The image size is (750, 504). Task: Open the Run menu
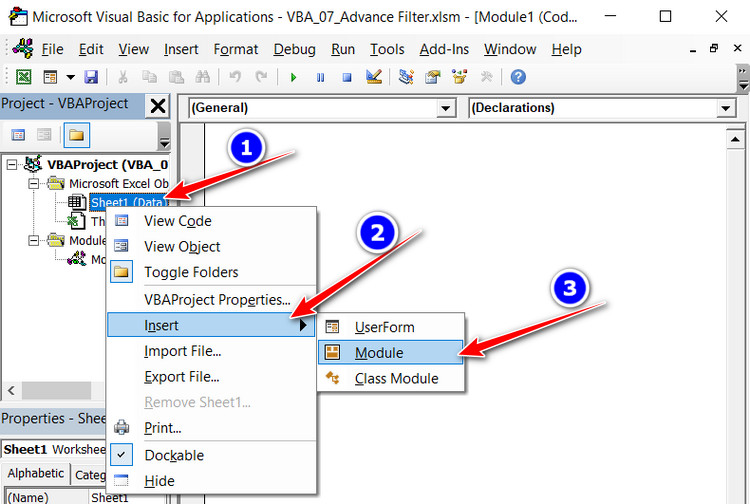[343, 49]
